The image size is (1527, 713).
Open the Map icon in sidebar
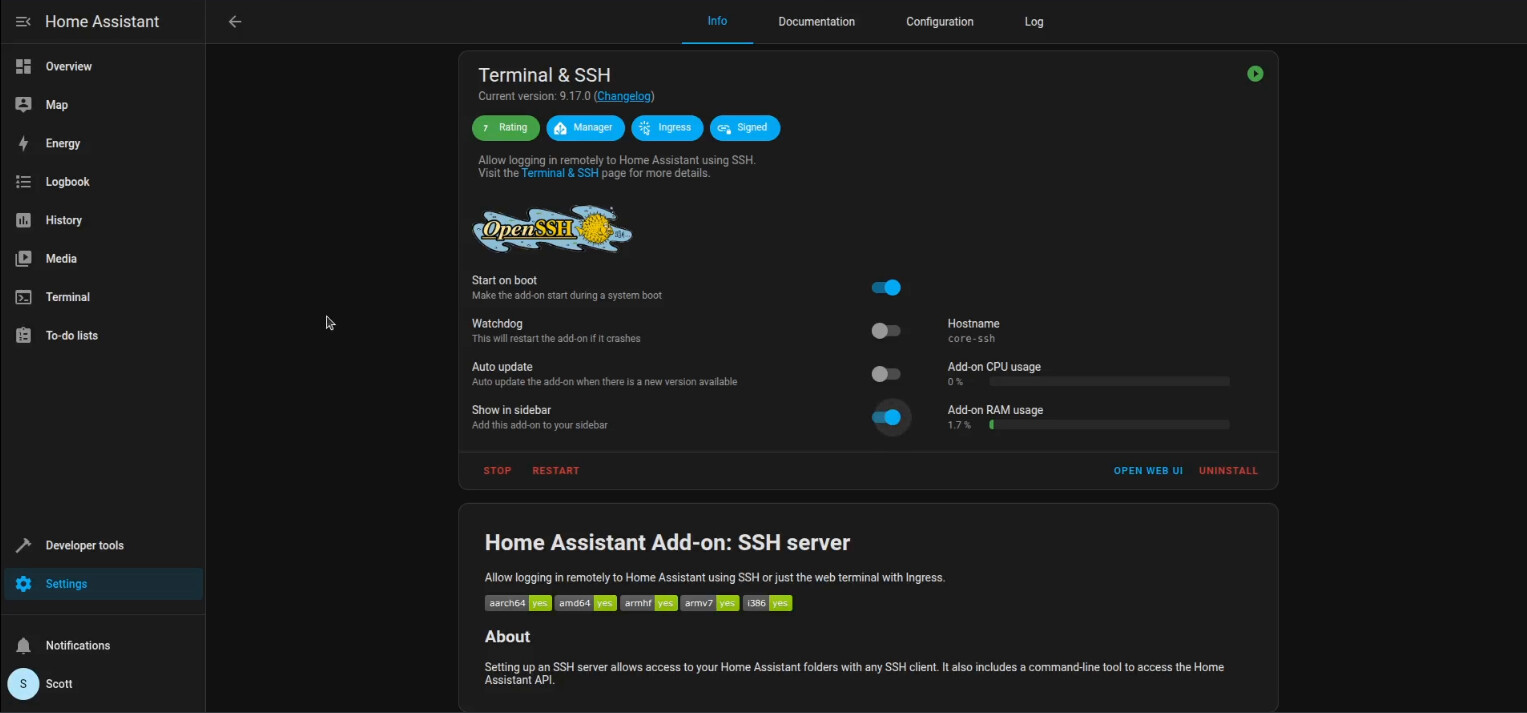(x=23, y=105)
